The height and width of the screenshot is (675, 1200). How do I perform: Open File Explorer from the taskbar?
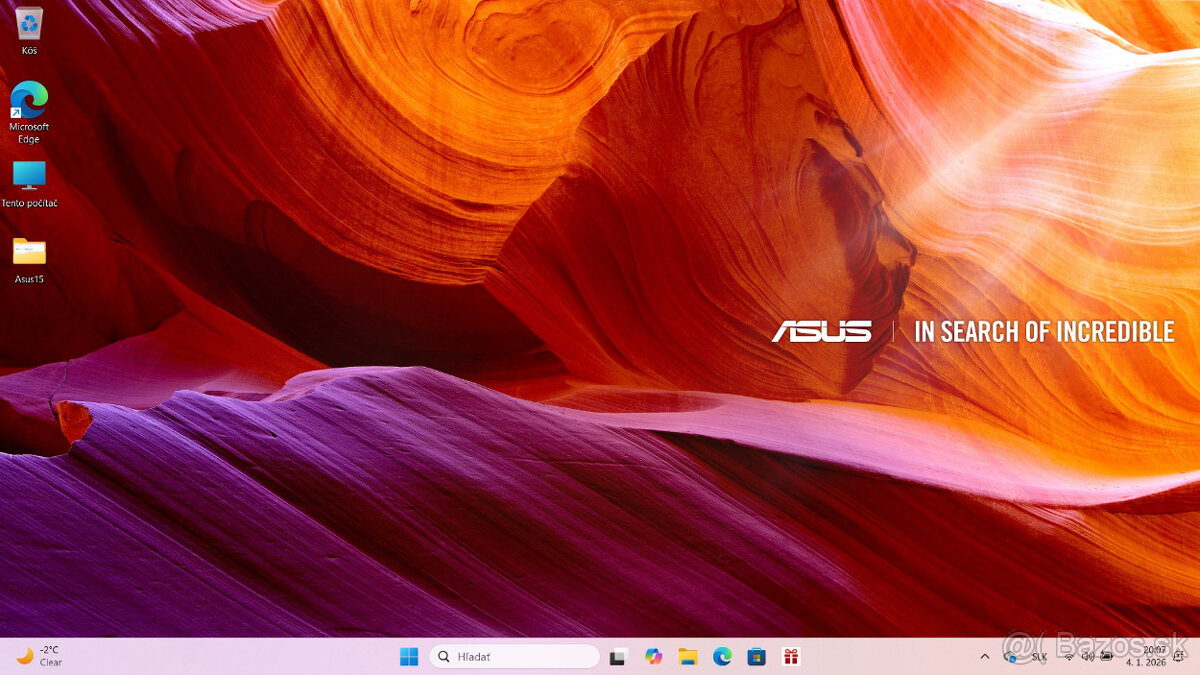click(x=688, y=656)
